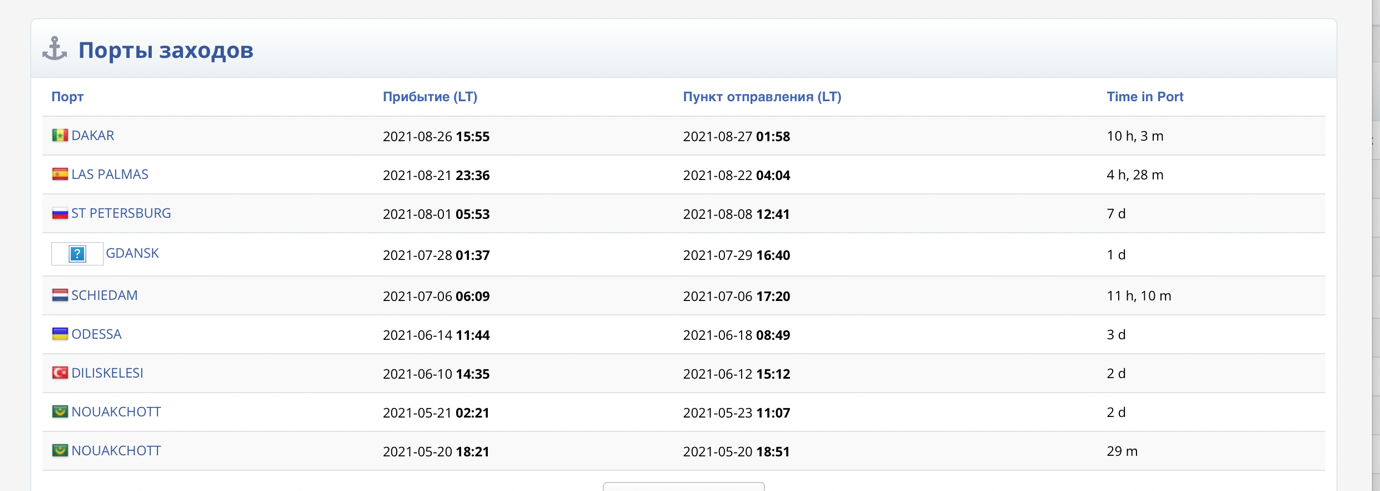Click the Senegal flag next to DAKAR
This screenshot has width=1380, height=491.
point(60,136)
